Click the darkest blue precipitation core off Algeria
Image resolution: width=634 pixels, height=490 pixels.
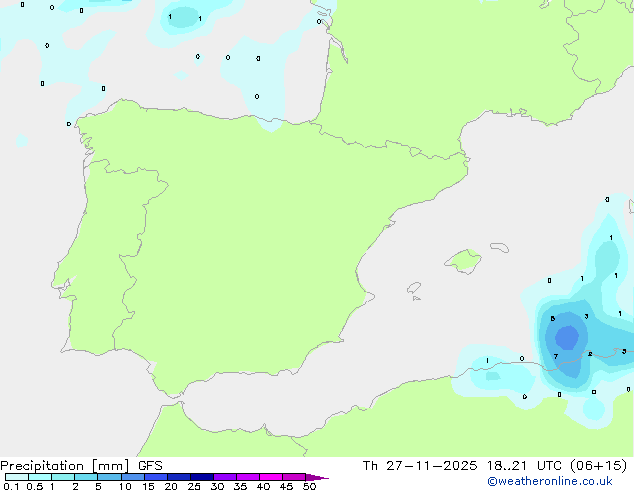tap(567, 337)
